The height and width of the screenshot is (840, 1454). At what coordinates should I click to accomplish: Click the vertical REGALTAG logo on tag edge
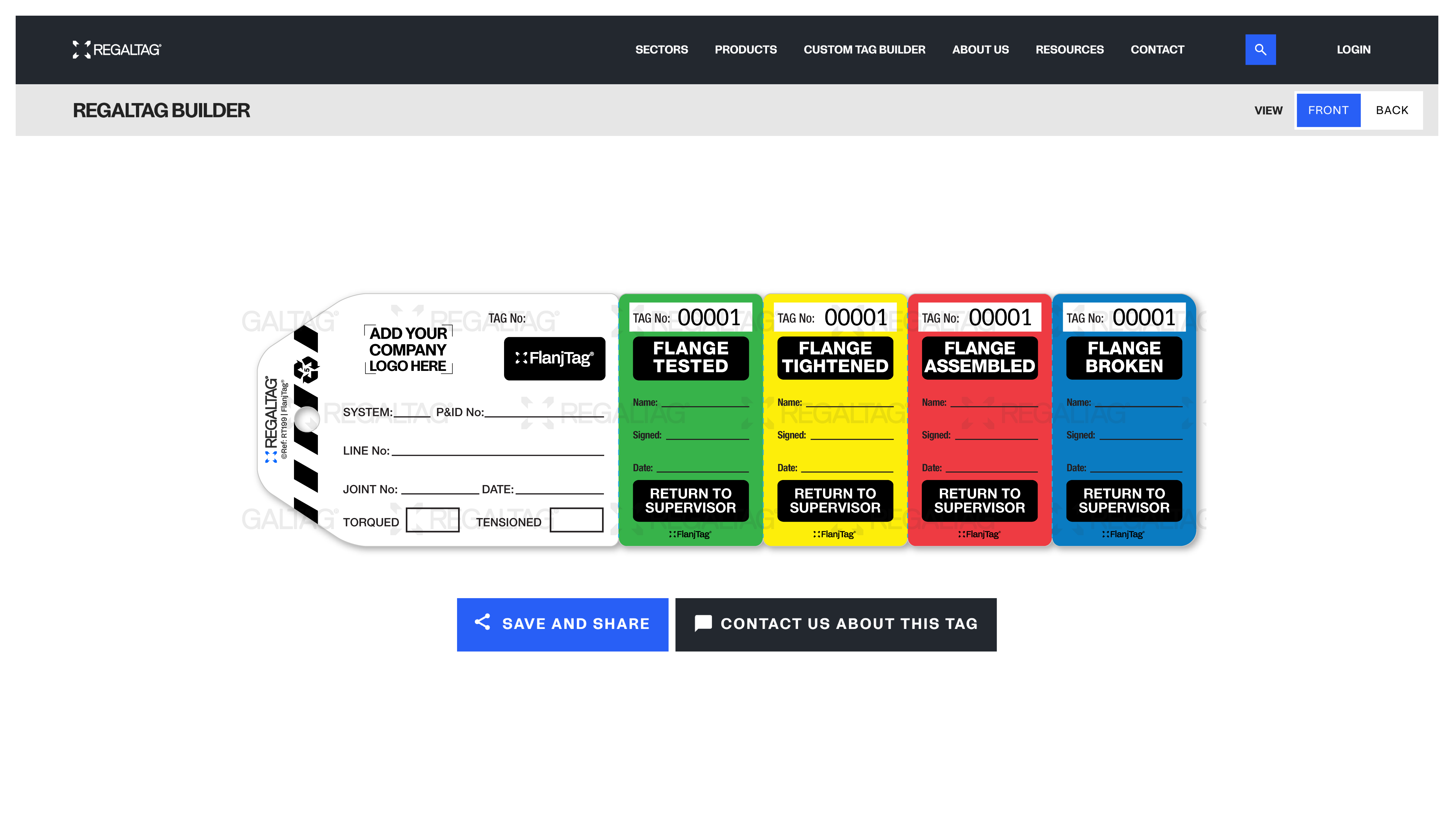coord(271,419)
